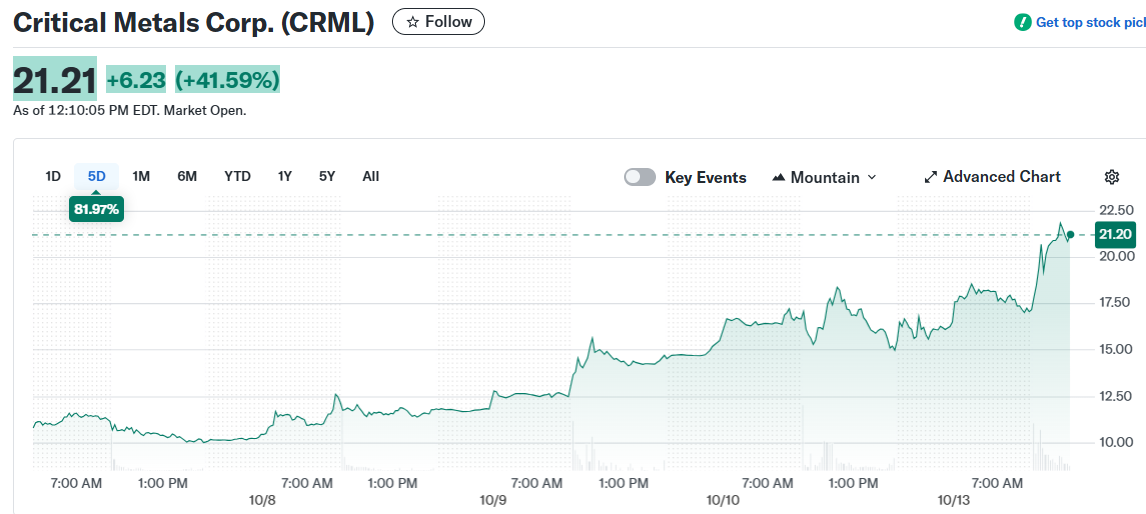Open chart settings gear icon
This screenshot has height=514, width=1146.
point(1111,177)
